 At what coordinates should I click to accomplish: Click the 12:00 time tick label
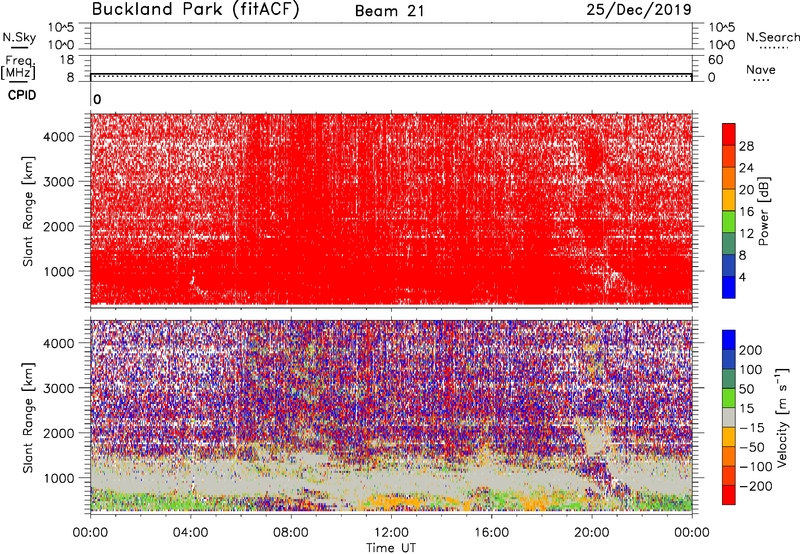pos(391,533)
